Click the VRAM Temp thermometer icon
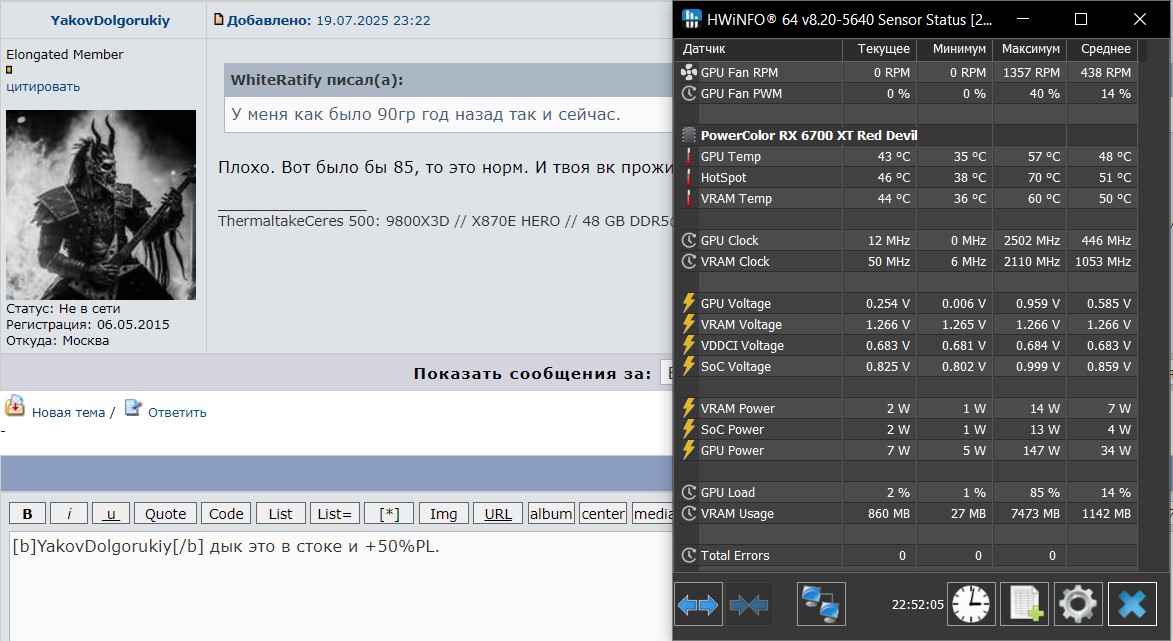 click(x=688, y=198)
